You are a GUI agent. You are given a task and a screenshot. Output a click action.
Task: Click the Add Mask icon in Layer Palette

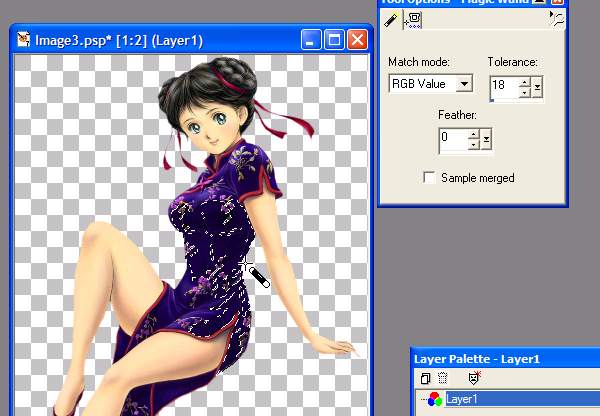pos(474,378)
